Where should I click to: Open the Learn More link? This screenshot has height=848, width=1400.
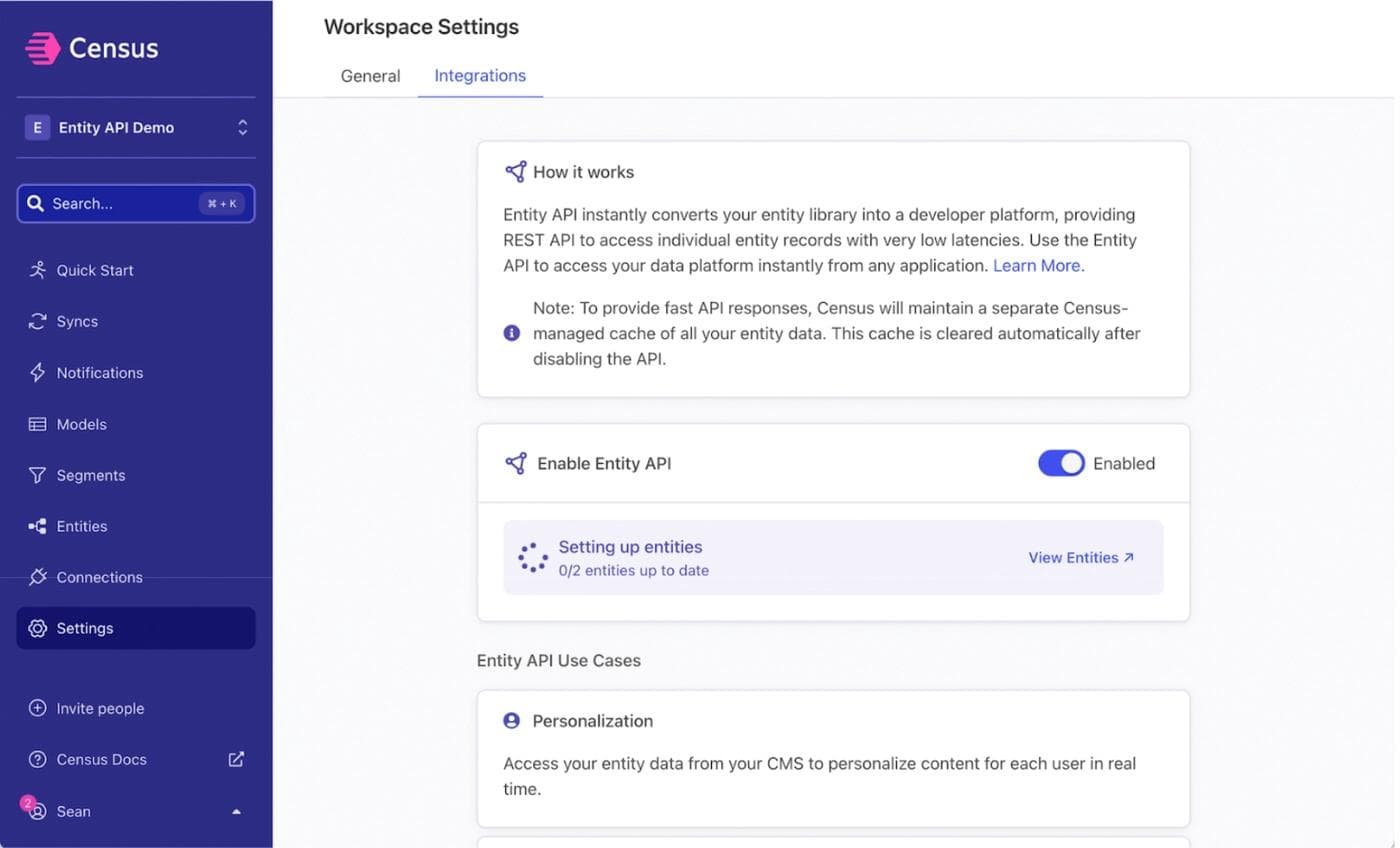[x=1036, y=265]
